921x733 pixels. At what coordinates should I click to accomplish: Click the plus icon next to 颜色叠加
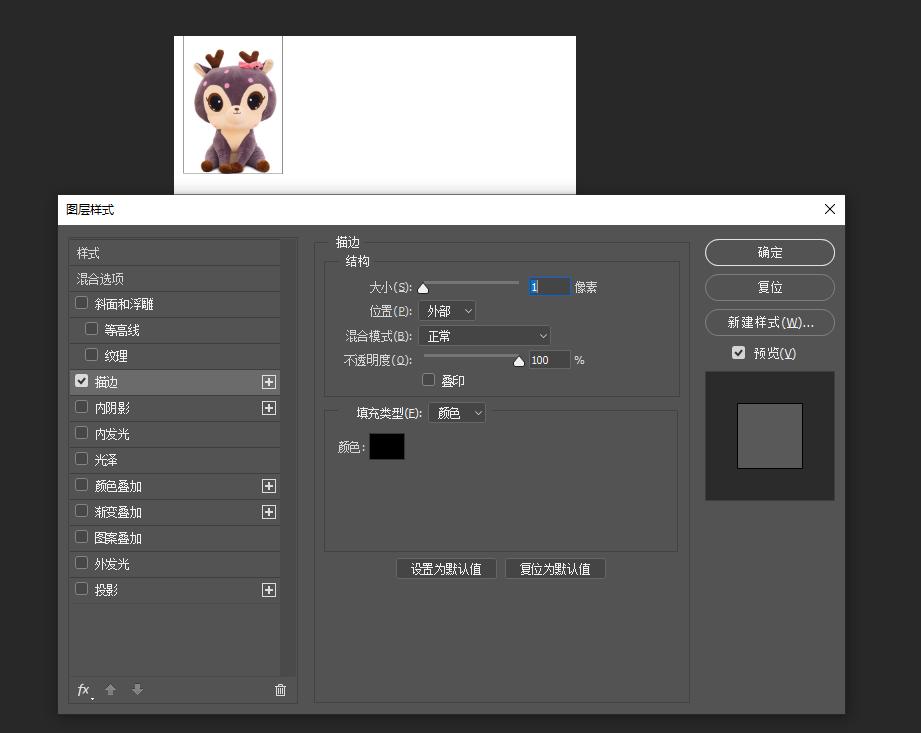[x=268, y=485]
